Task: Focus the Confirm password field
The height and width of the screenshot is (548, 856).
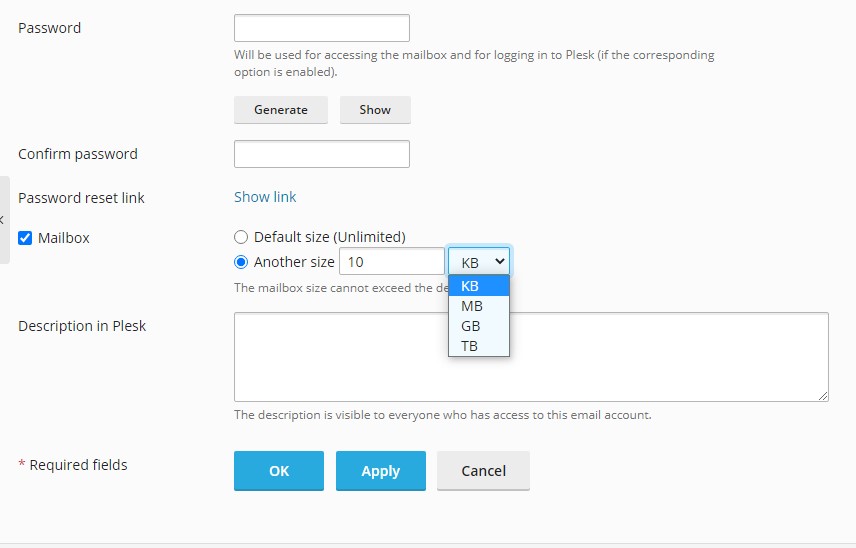Action: pyautogui.click(x=322, y=154)
